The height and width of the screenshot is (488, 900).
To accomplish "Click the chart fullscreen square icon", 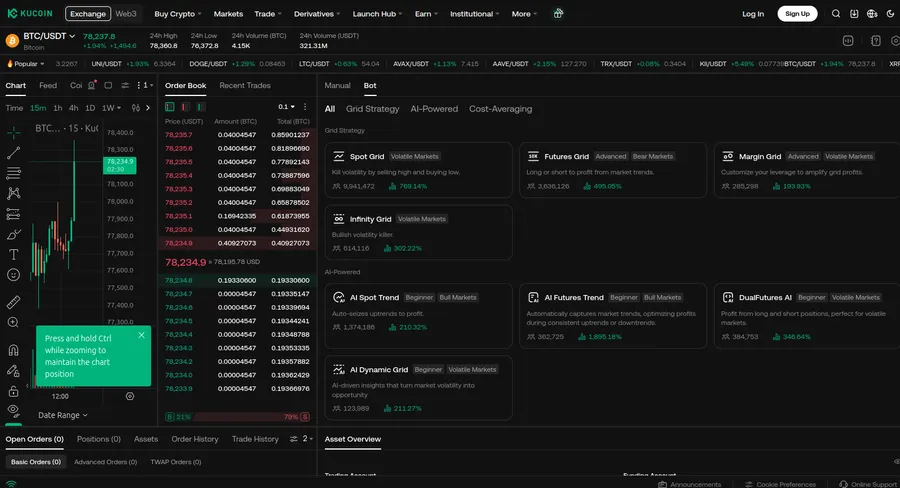I will tap(108, 86).
